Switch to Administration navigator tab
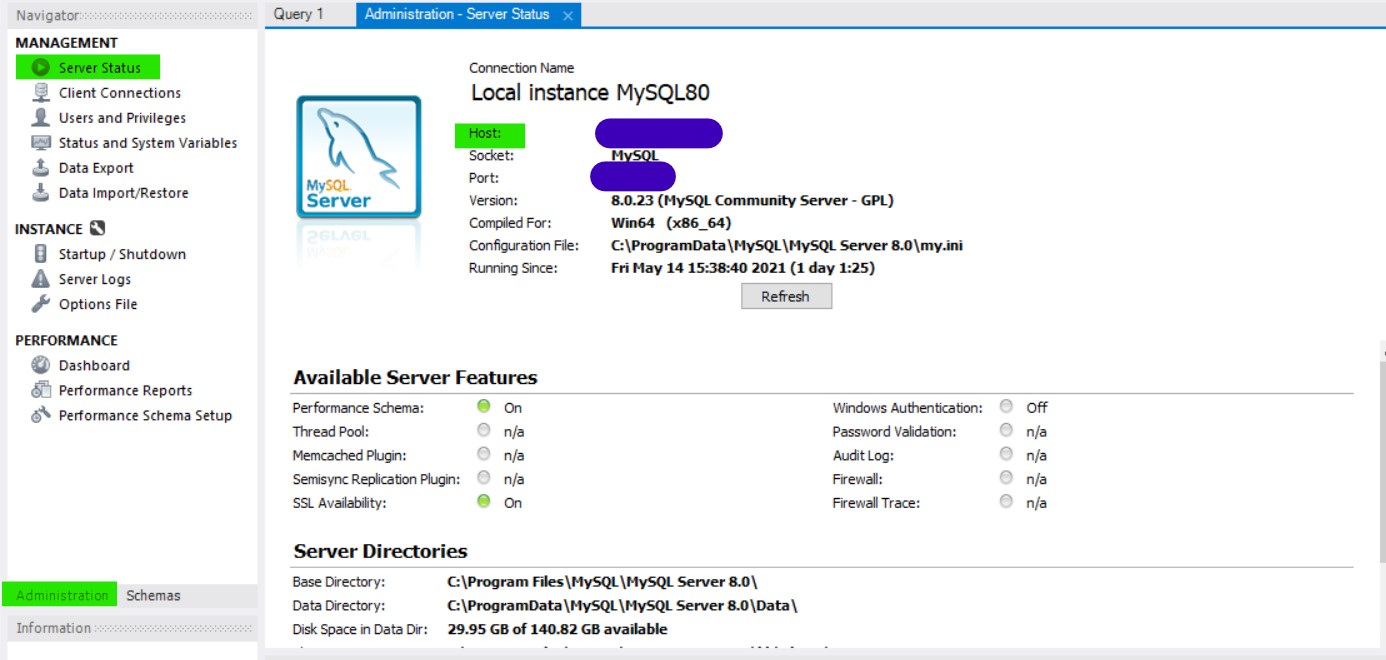Image resolution: width=1386 pixels, height=660 pixels. pos(62,595)
